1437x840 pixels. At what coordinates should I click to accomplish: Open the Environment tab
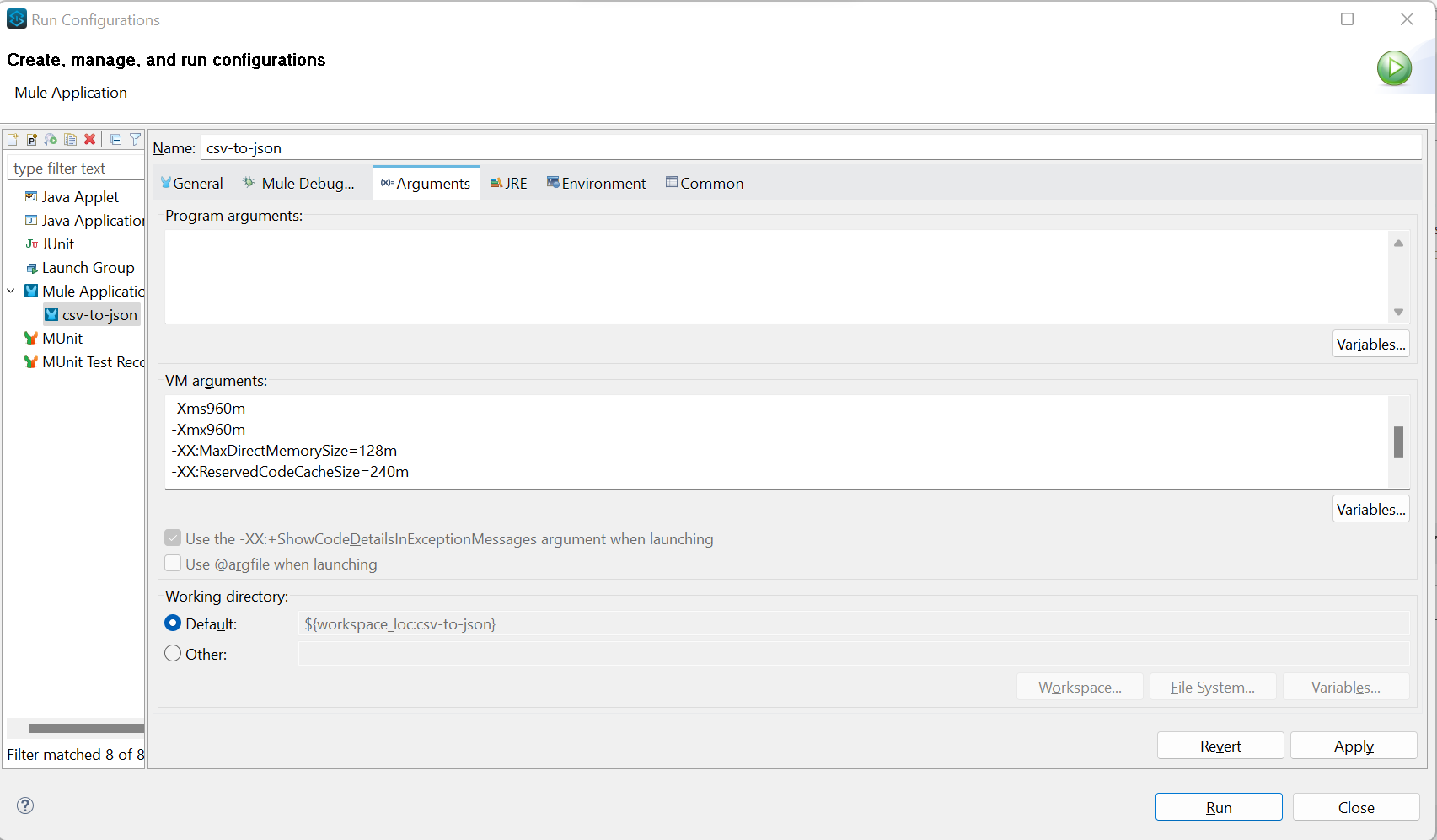tap(596, 183)
